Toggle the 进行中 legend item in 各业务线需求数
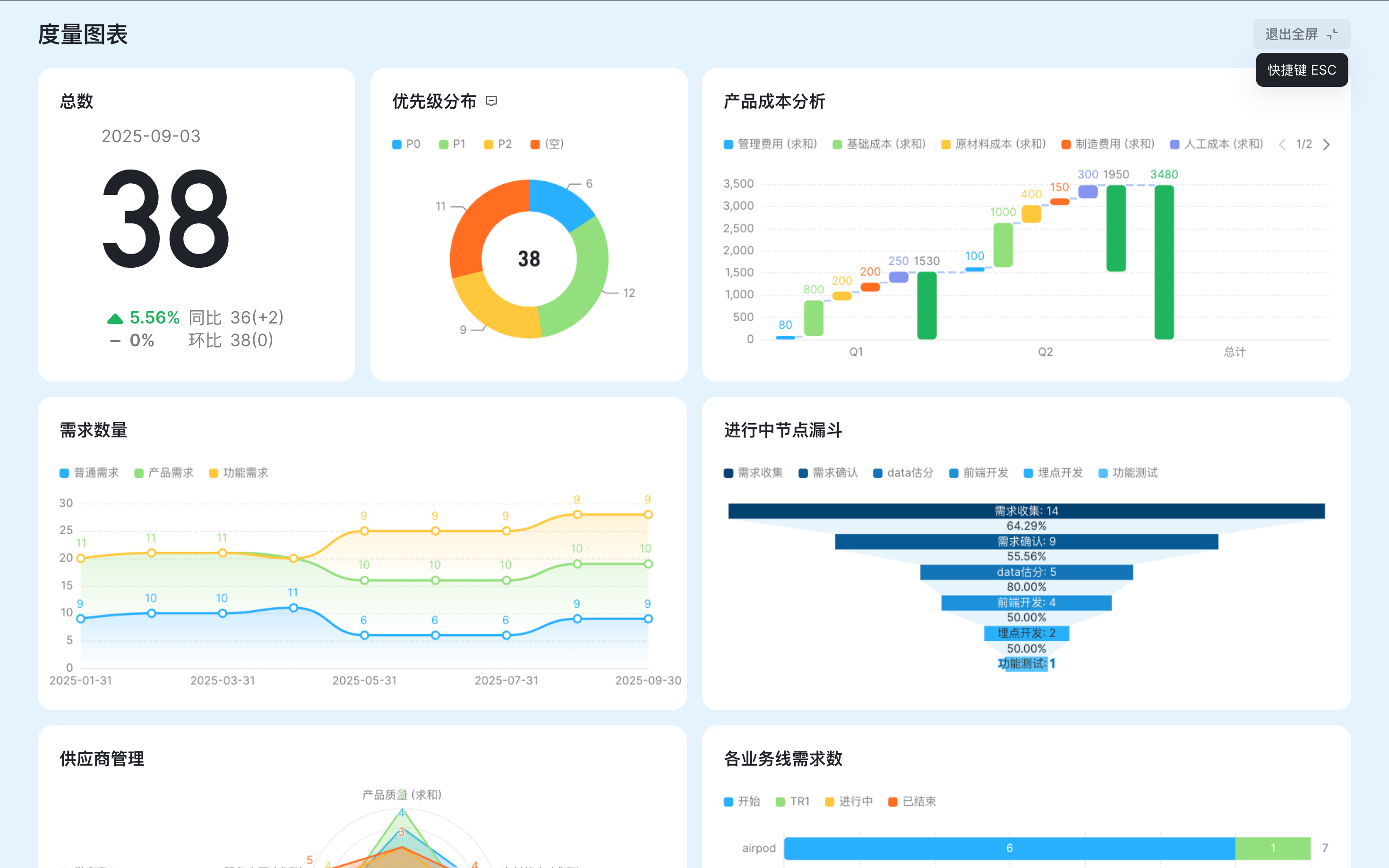 (x=849, y=801)
